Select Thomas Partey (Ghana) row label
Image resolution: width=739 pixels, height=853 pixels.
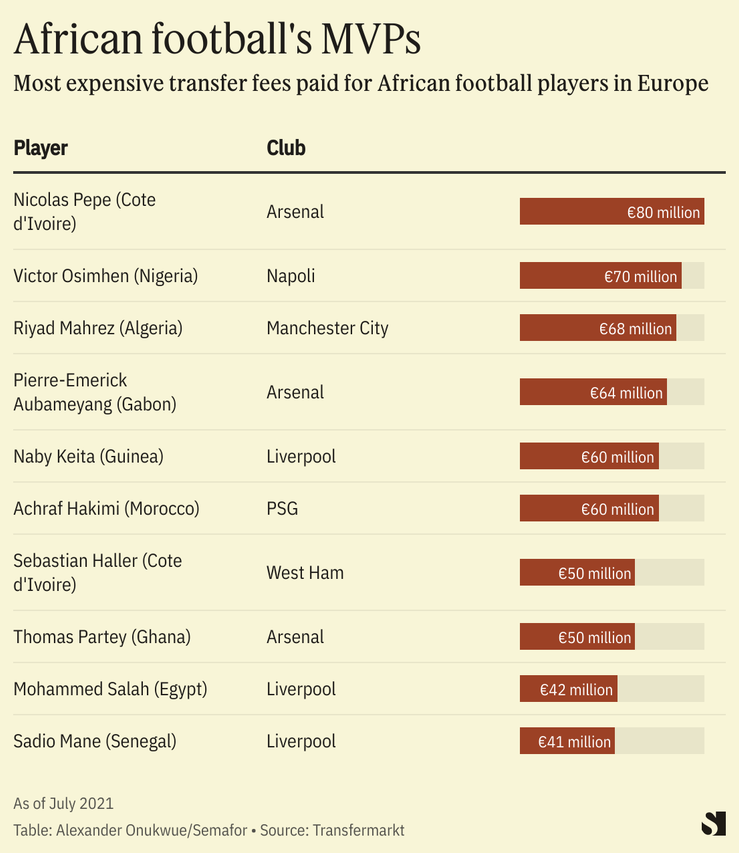pos(102,637)
